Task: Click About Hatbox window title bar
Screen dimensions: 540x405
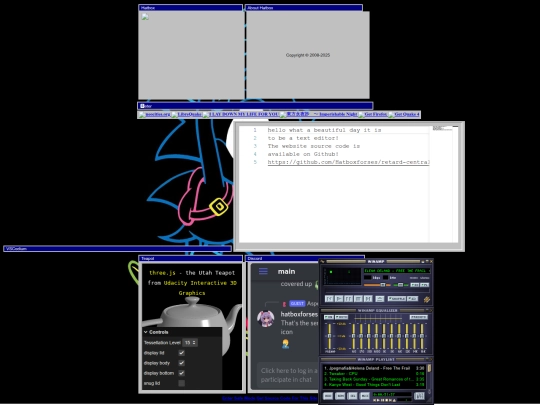Action: tap(304, 8)
